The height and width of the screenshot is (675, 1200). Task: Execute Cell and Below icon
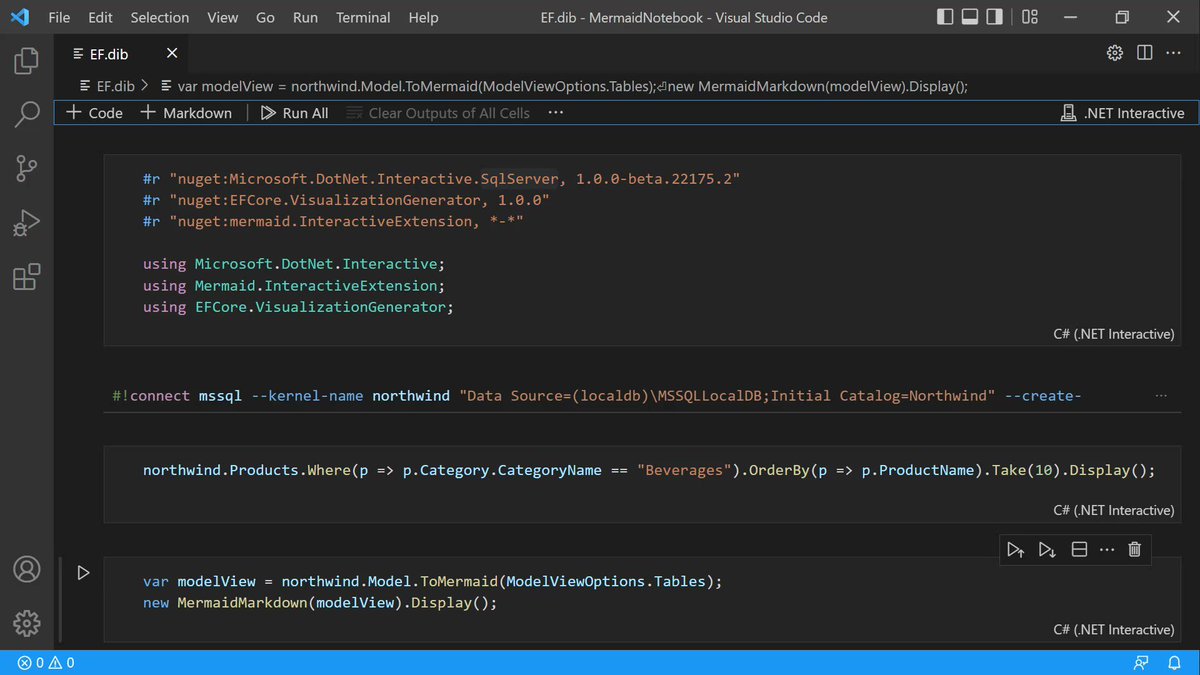(x=1047, y=549)
